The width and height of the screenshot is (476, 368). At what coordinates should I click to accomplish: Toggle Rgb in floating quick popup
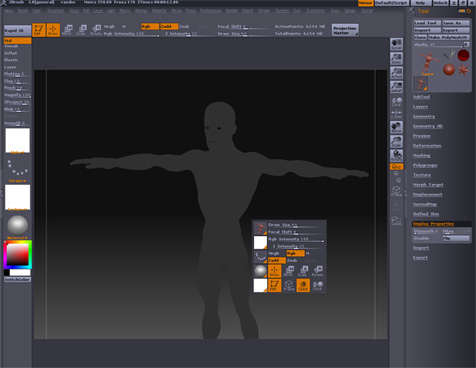coord(295,253)
